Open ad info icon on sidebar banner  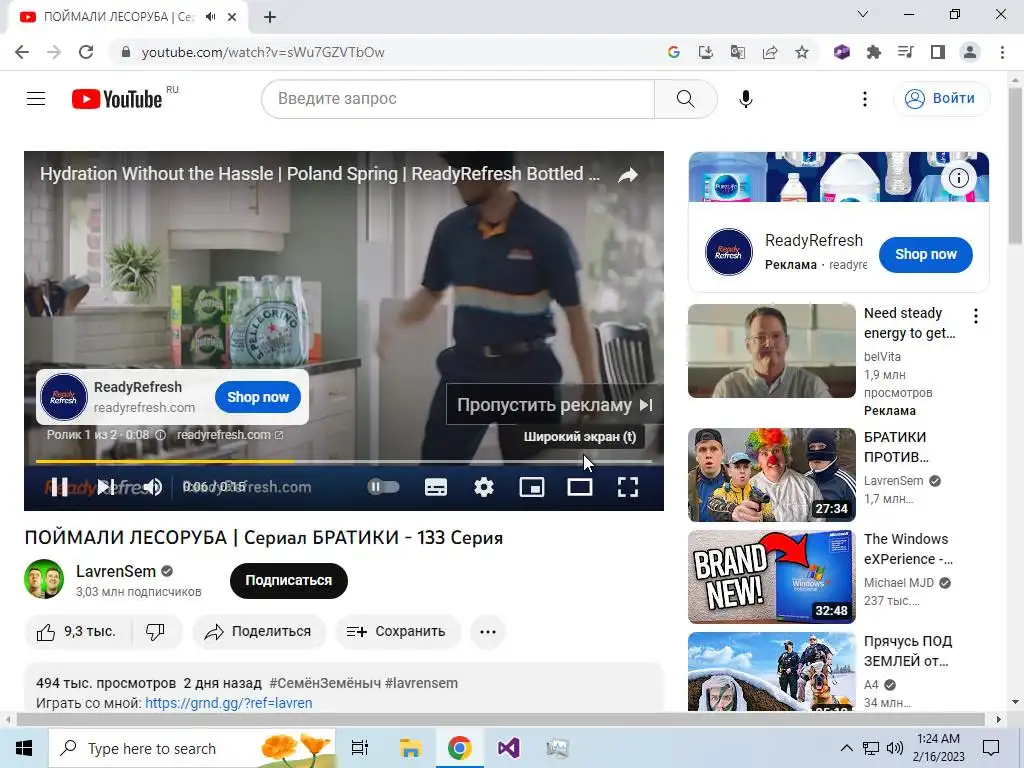pos(958,178)
